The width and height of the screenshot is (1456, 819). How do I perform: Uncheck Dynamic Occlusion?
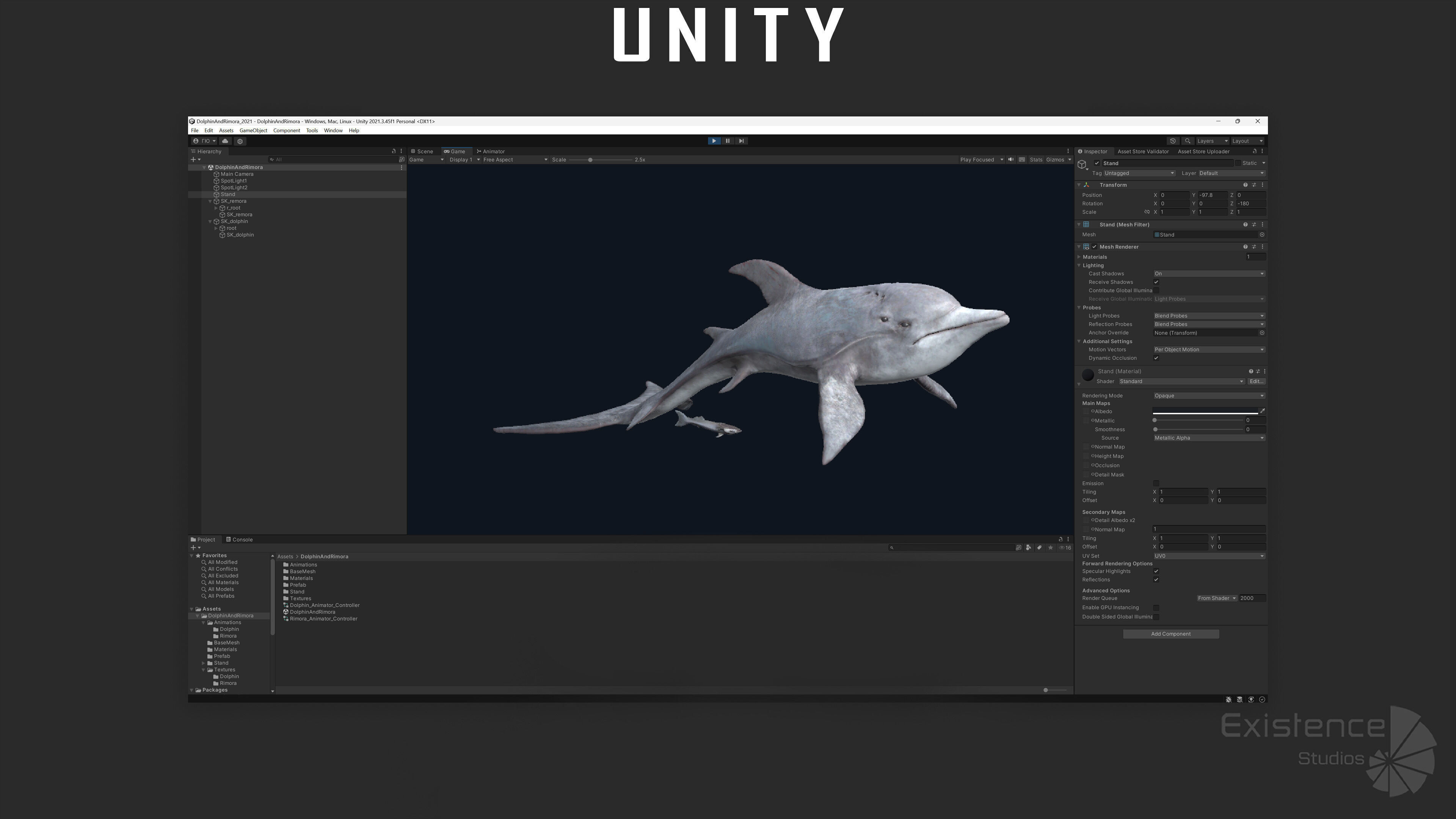click(1156, 358)
